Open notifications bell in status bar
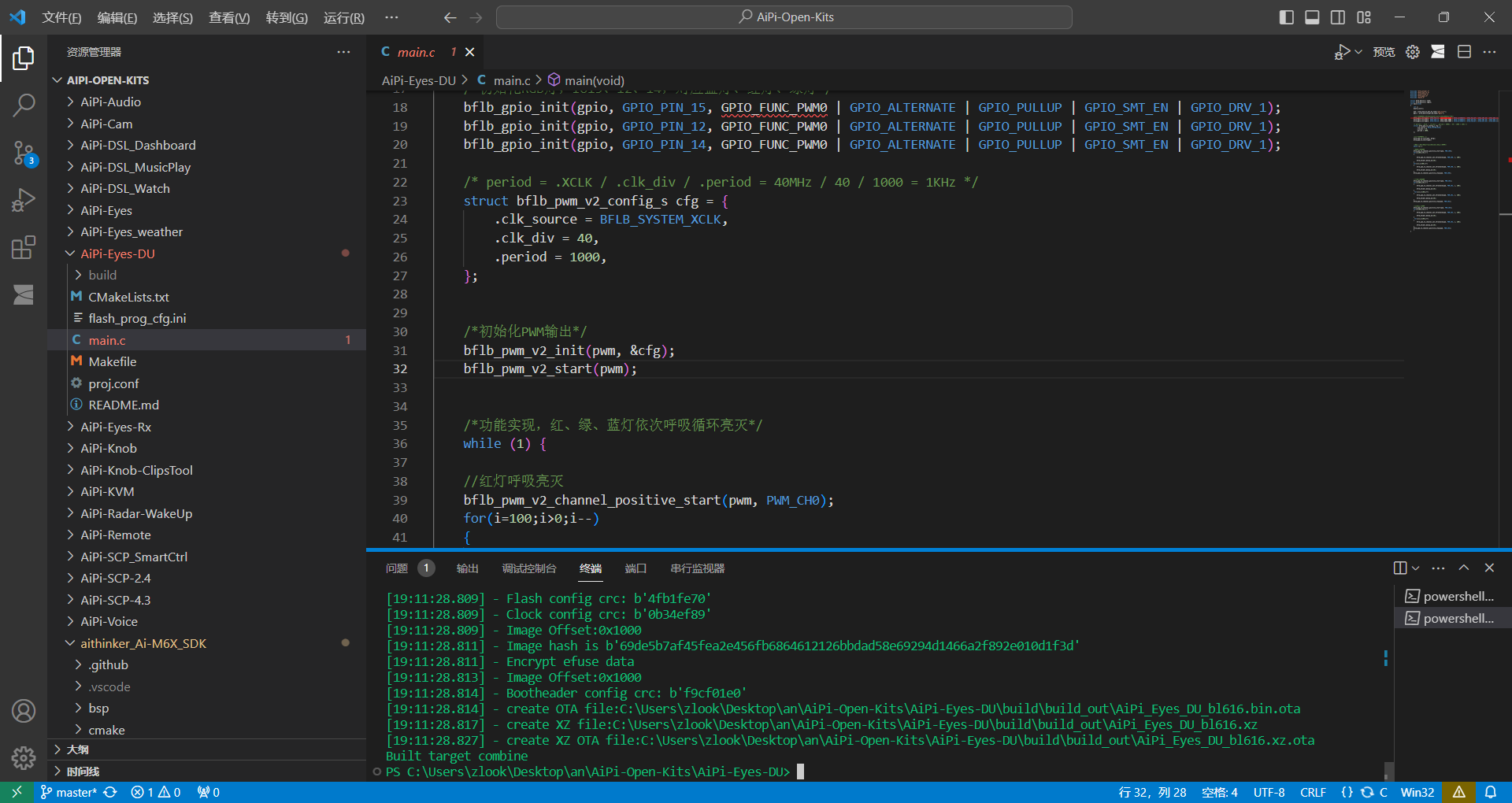1512x803 pixels. point(1491,792)
